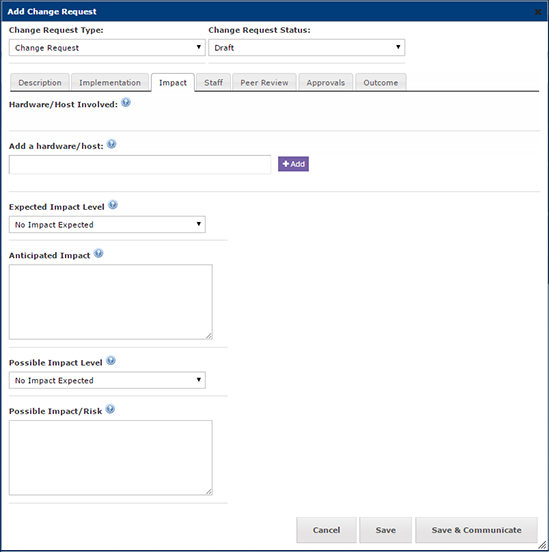Open help icon for Expected Impact Level
Image resolution: width=549 pixels, height=552 pixels.
(113, 205)
